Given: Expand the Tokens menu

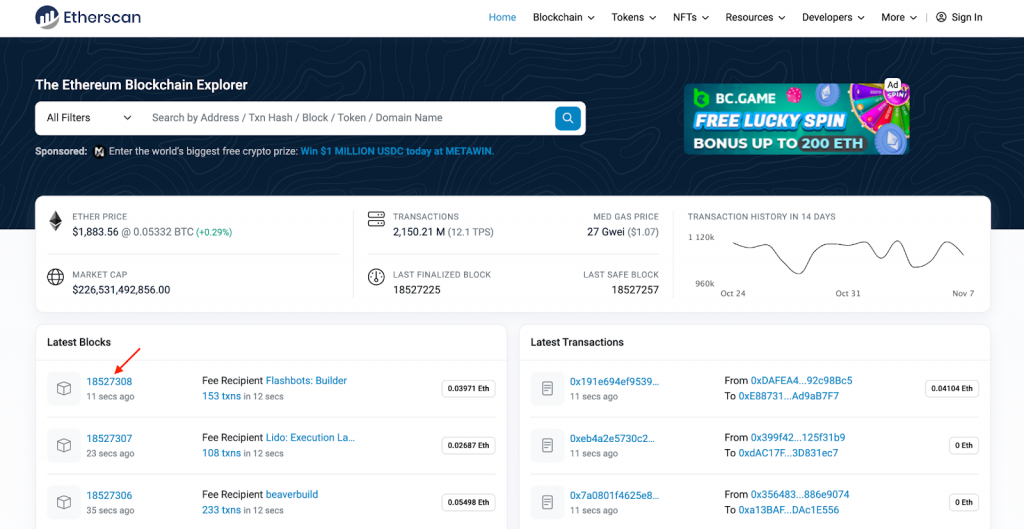Looking at the screenshot, I should (x=633, y=18).
